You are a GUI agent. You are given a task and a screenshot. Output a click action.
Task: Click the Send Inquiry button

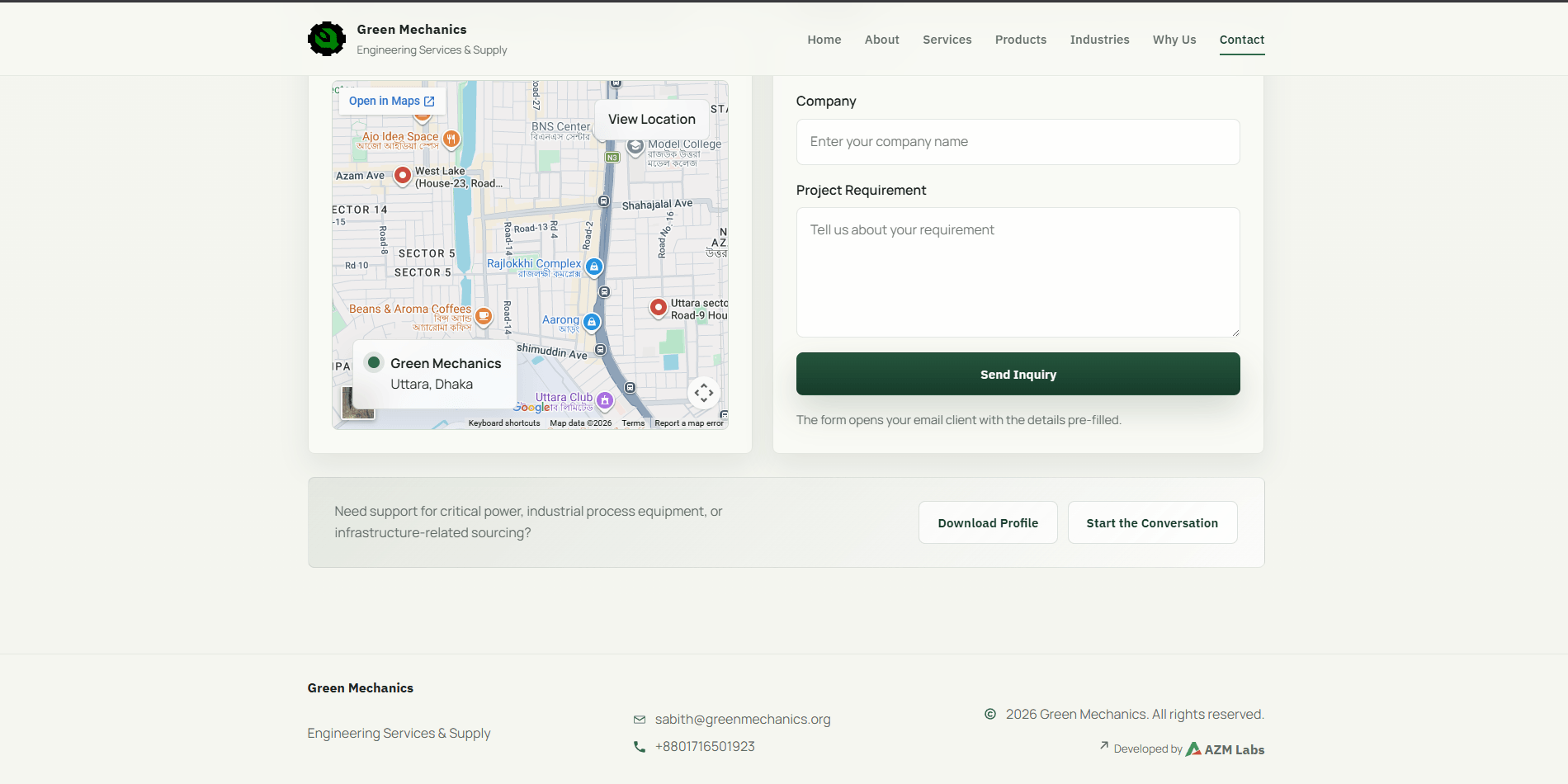click(1018, 374)
